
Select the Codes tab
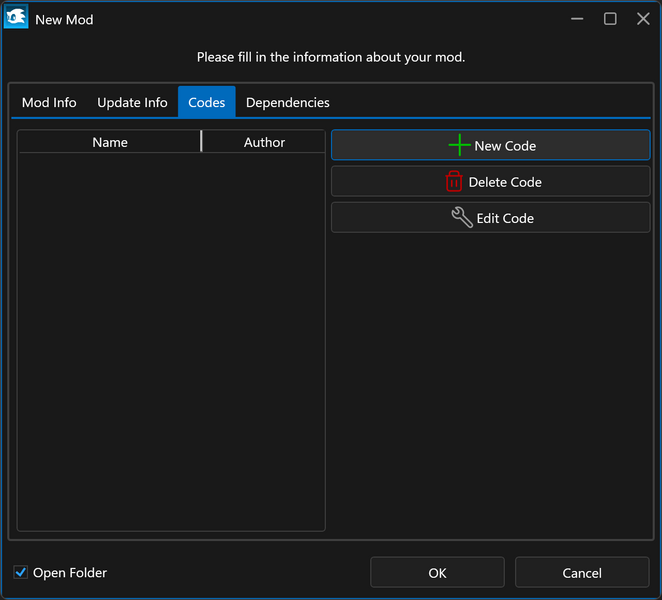click(x=207, y=102)
